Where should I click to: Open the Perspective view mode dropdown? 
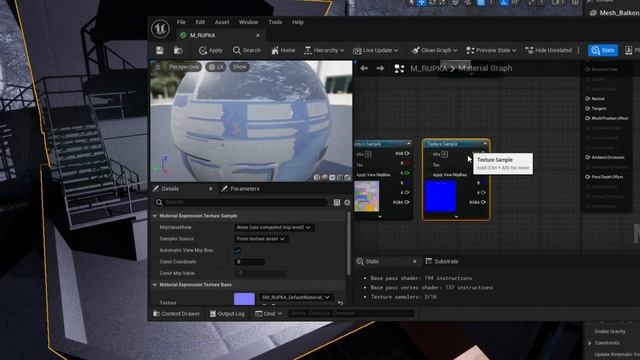click(184, 67)
